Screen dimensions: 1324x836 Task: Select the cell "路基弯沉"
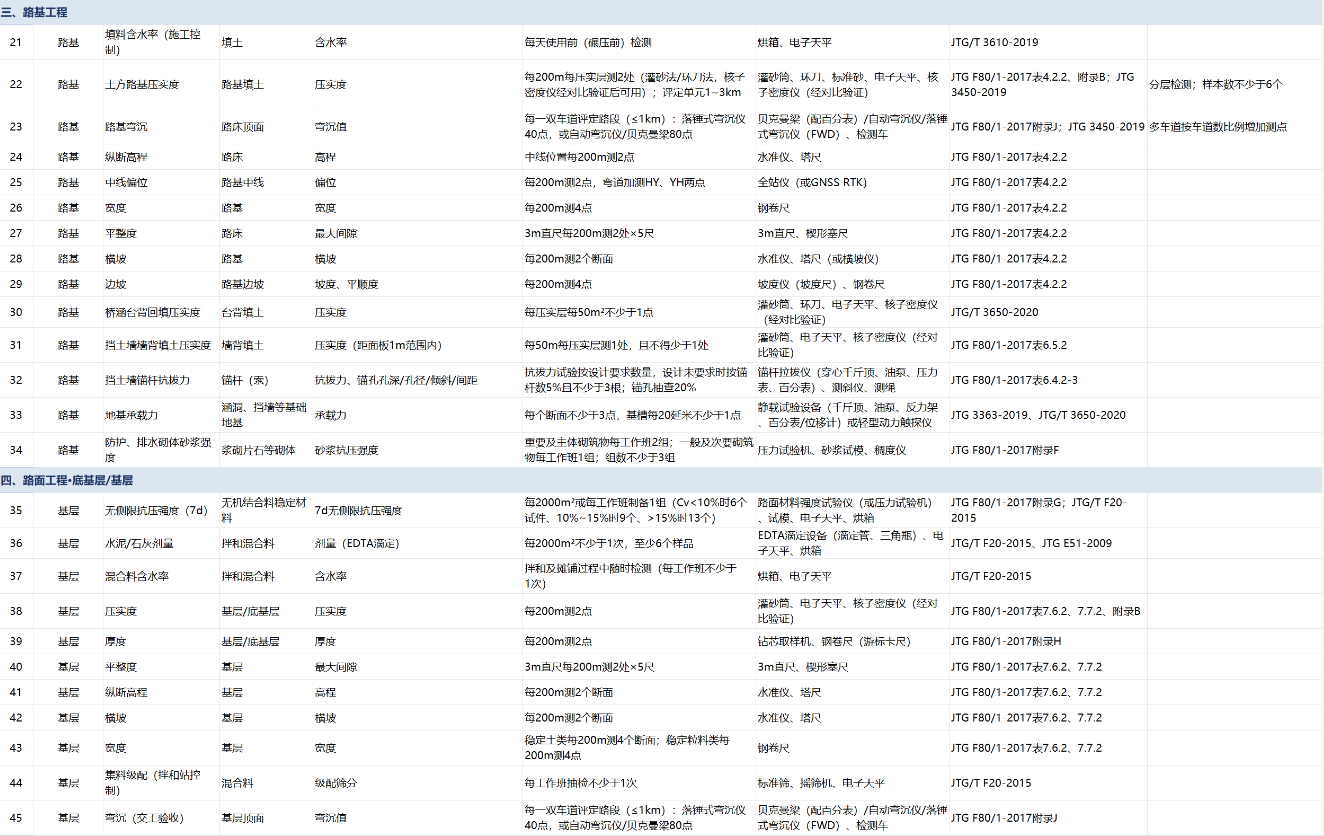point(126,127)
